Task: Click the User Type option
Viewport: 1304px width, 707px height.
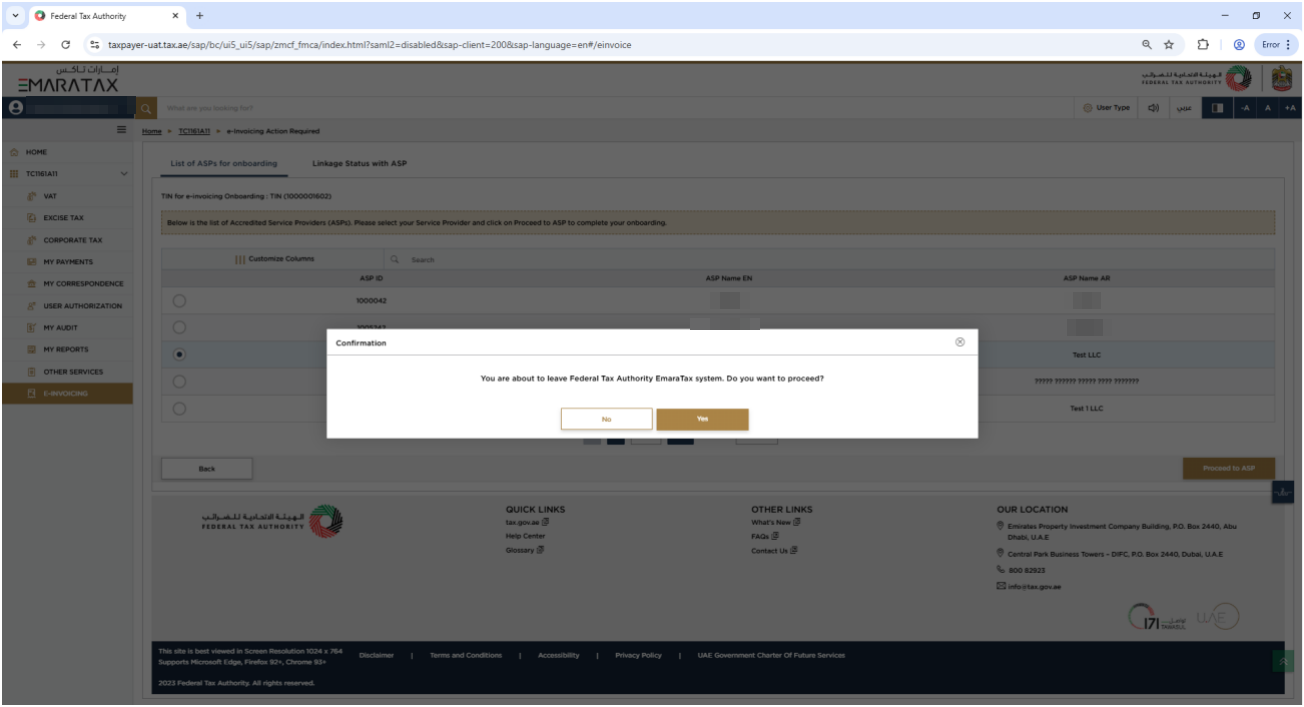Action: (x=1106, y=107)
